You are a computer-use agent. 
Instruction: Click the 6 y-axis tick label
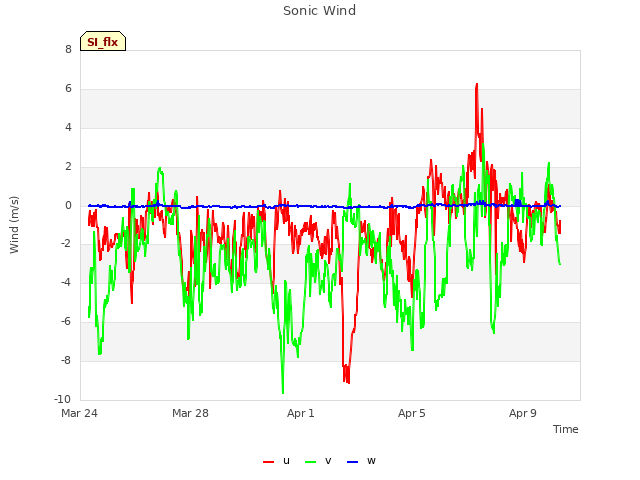[68, 89]
